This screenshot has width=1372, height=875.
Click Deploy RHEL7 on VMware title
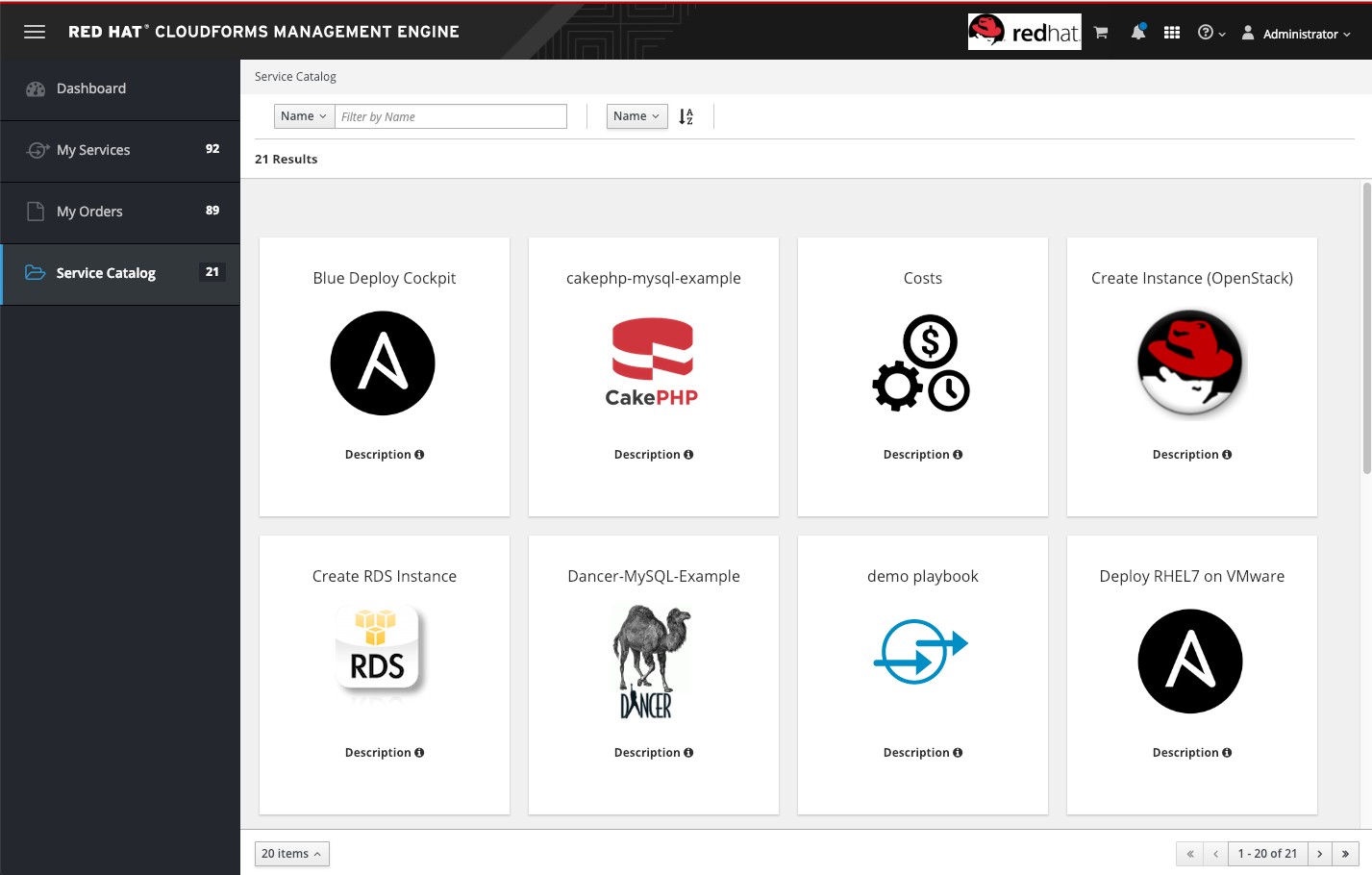[x=1192, y=576]
